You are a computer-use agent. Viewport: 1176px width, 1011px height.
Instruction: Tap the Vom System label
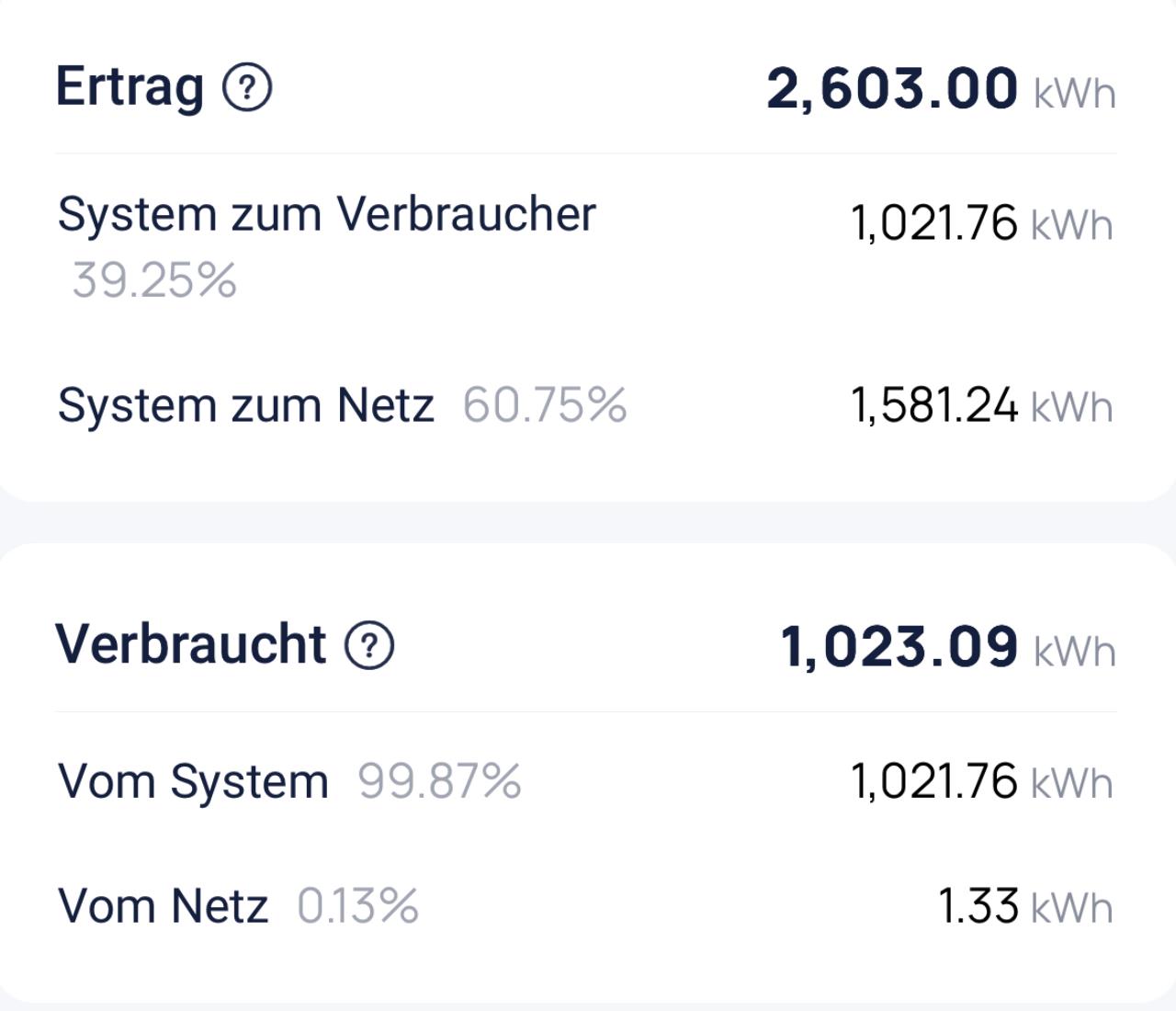193,782
